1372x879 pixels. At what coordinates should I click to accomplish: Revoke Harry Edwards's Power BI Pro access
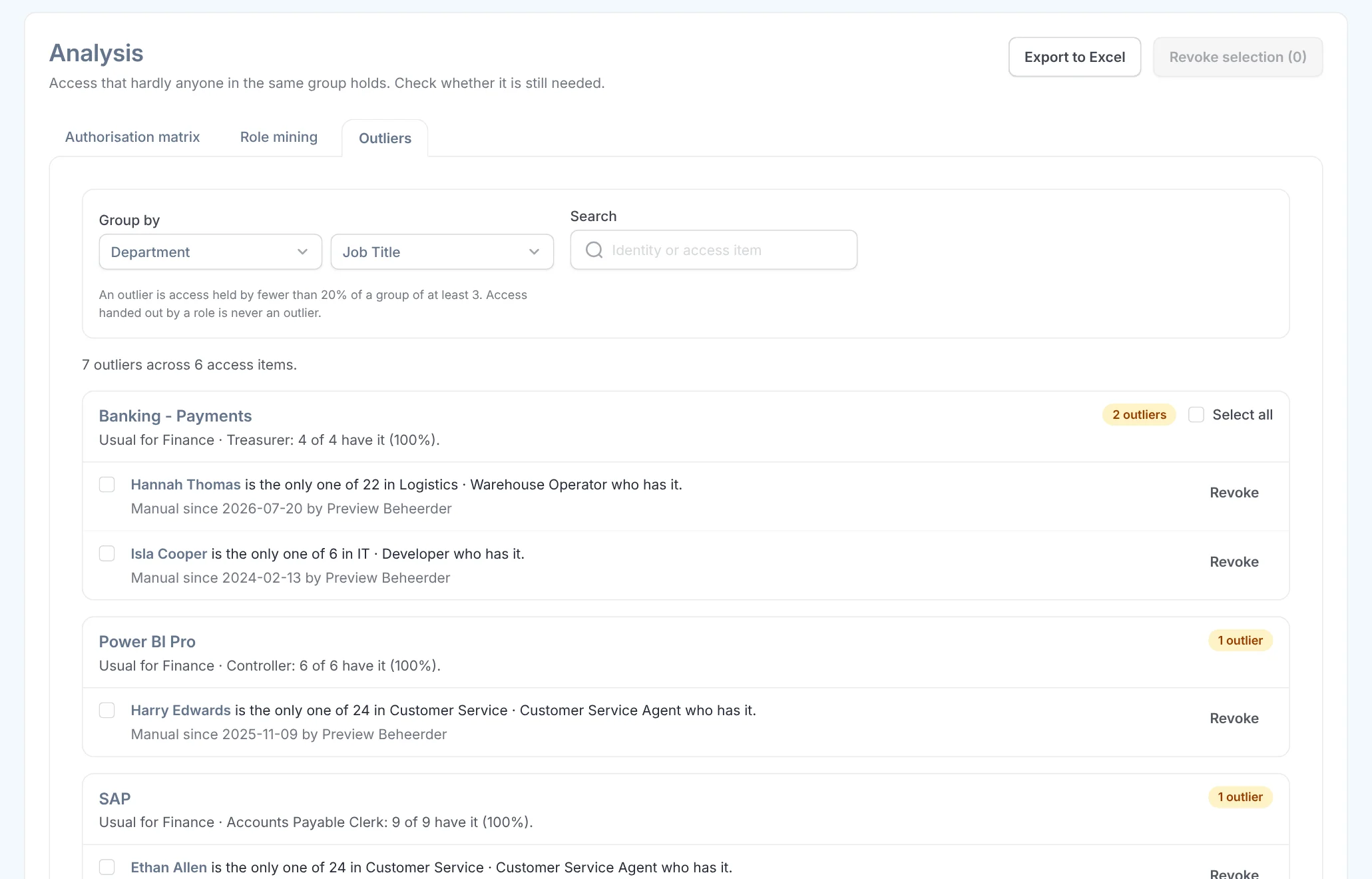pos(1234,719)
